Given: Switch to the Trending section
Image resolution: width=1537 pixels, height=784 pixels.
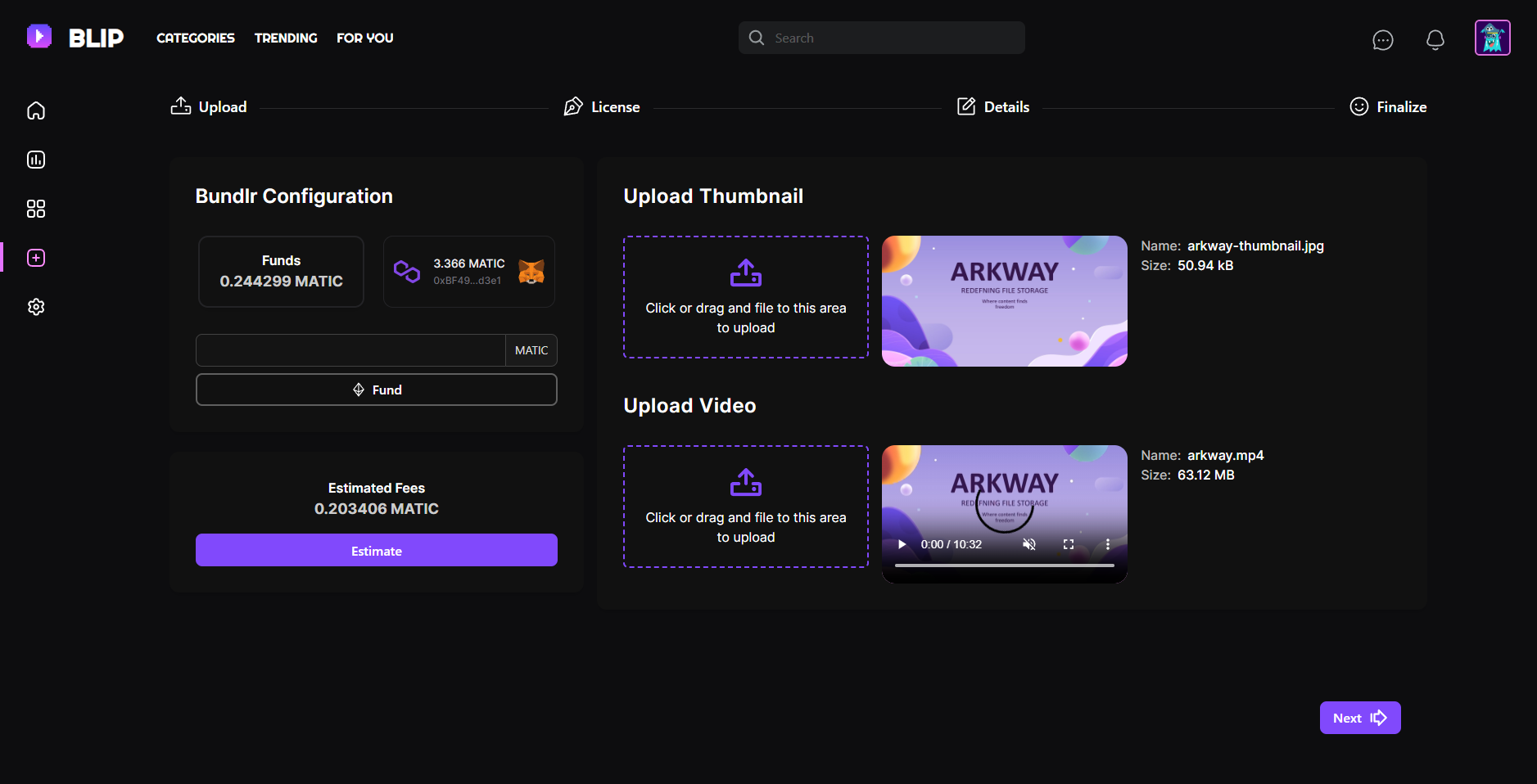Looking at the screenshot, I should pyautogui.click(x=285, y=38).
